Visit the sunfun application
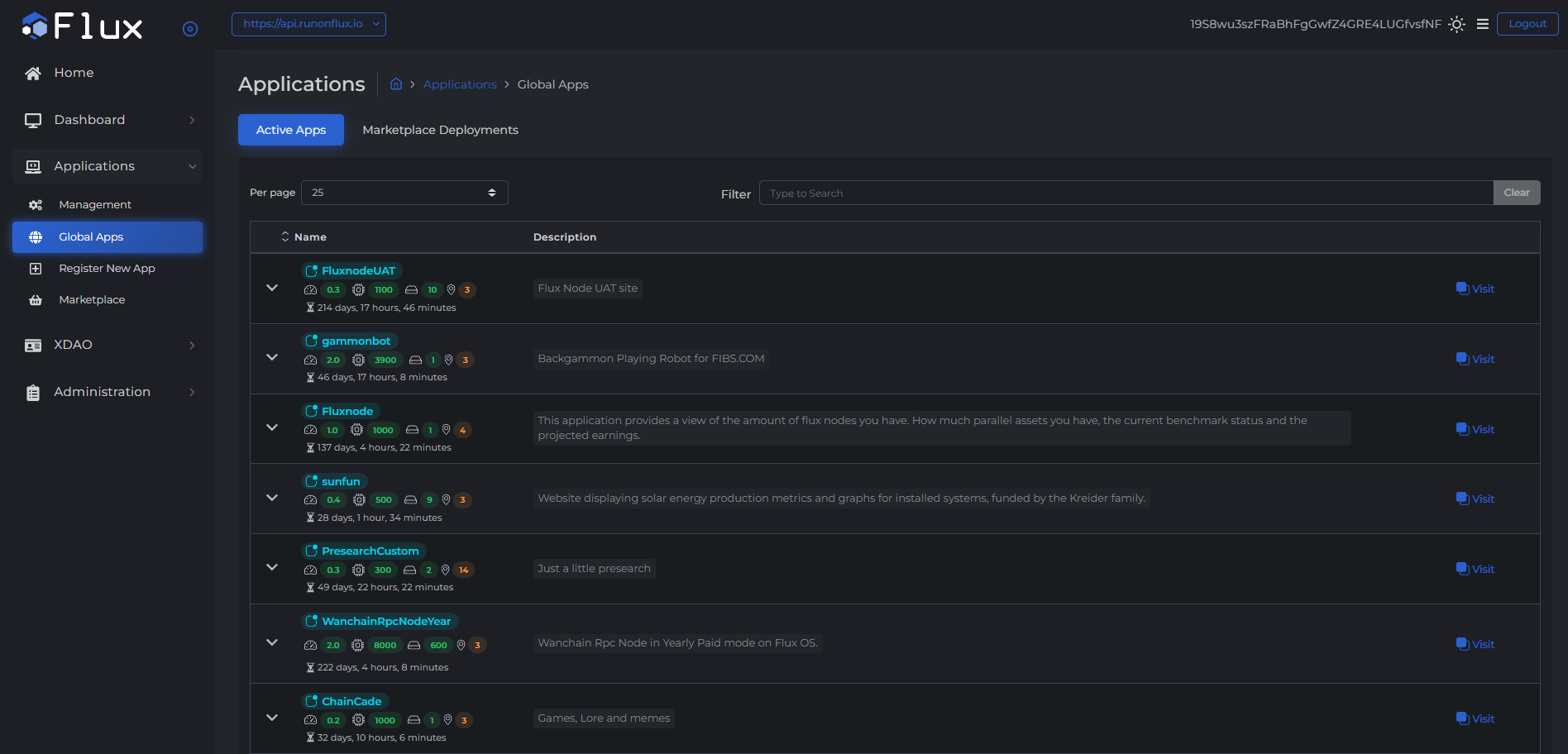1568x754 pixels. tap(1475, 499)
